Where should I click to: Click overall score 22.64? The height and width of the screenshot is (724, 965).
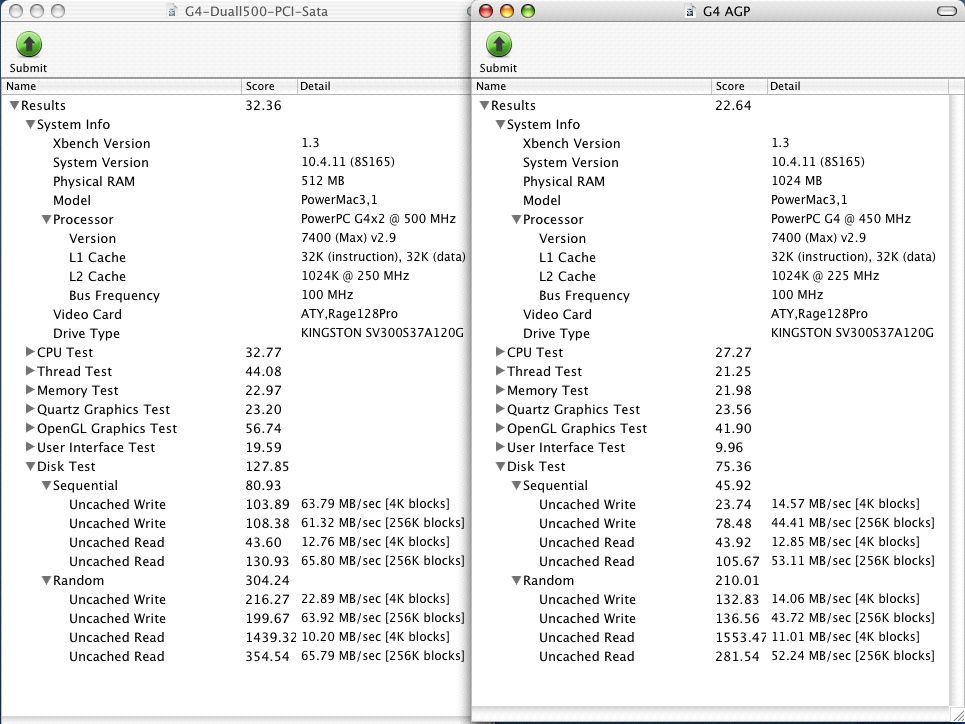(x=734, y=106)
